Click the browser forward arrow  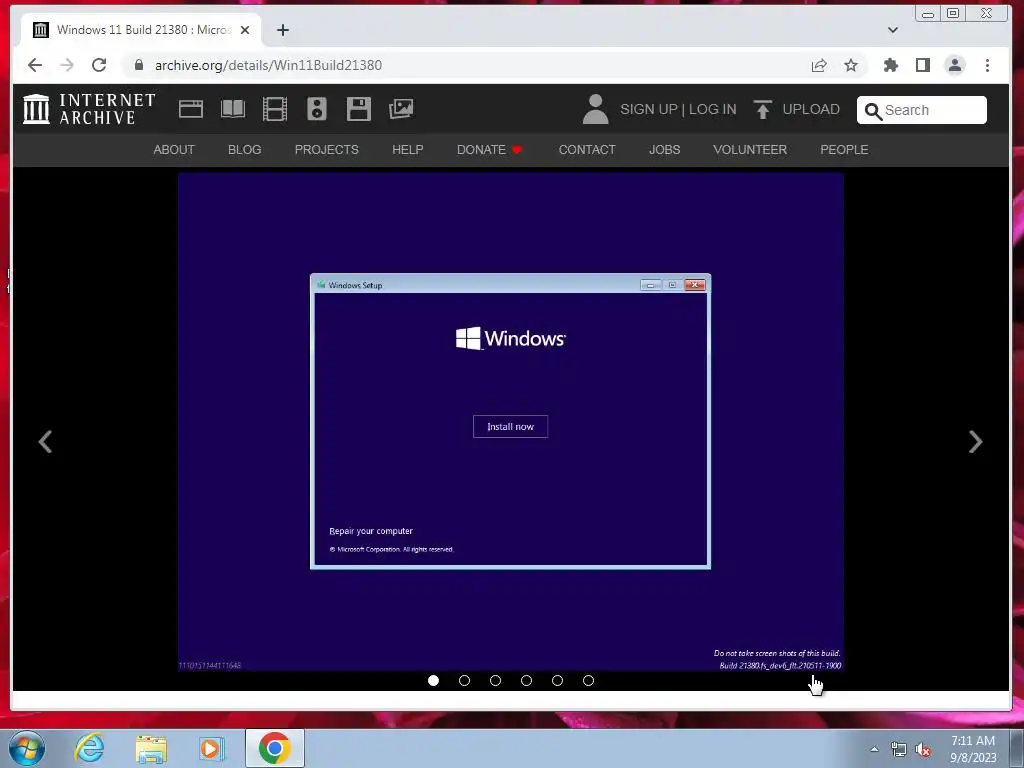pos(67,65)
